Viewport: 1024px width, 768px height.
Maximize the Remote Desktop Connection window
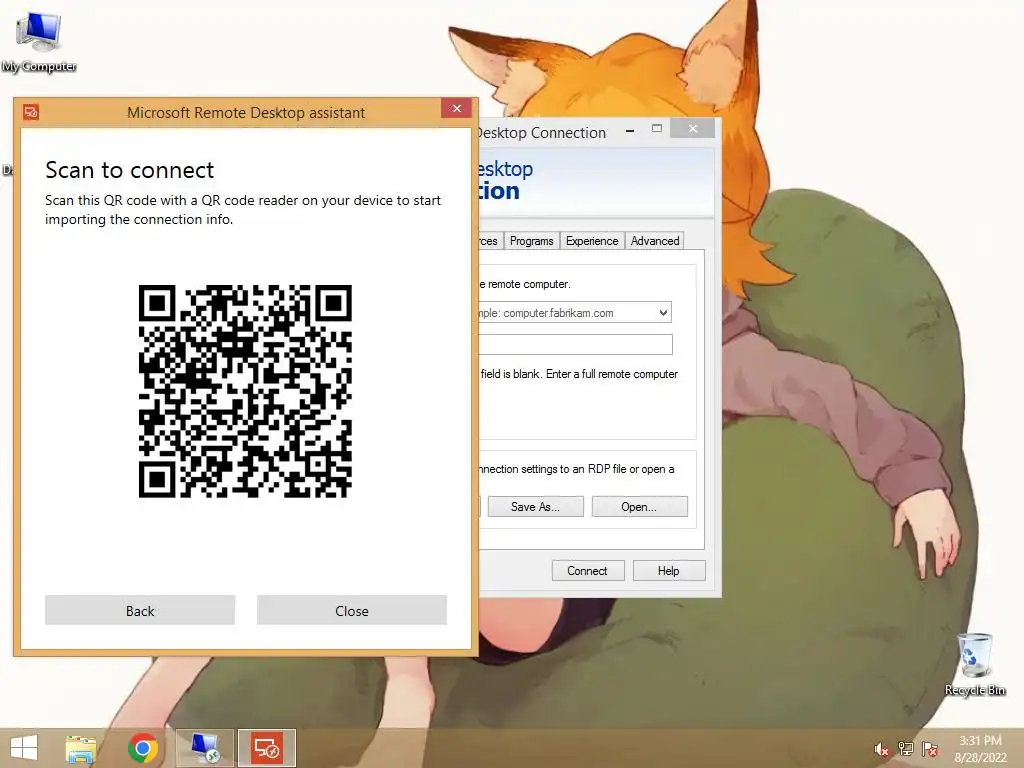click(657, 129)
